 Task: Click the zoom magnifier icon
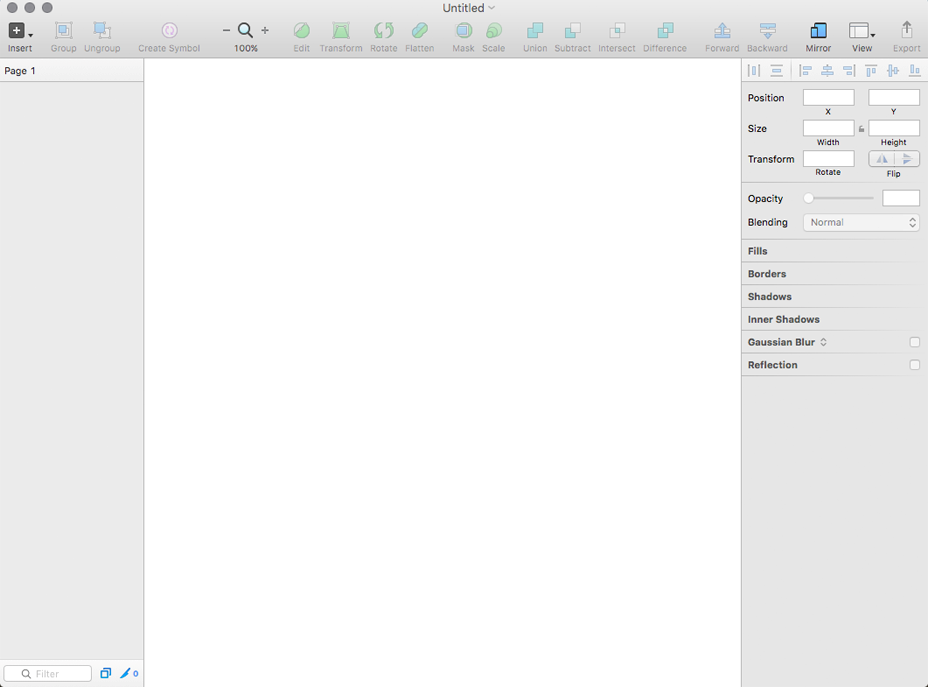[245, 31]
